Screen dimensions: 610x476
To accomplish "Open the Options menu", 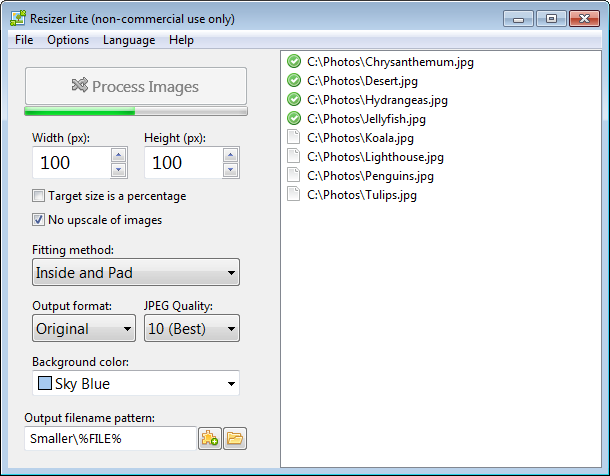I will (68, 40).
